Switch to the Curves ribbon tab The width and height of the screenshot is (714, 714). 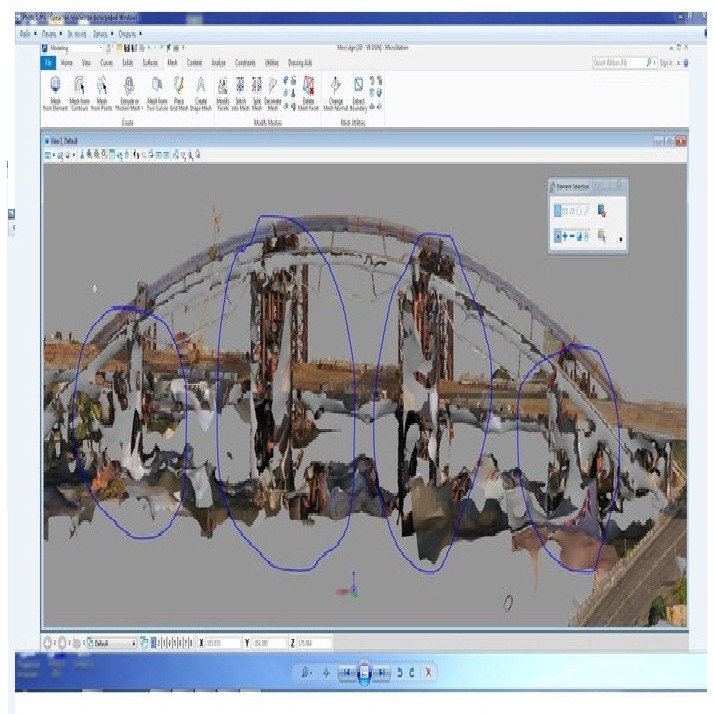pos(107,63)
